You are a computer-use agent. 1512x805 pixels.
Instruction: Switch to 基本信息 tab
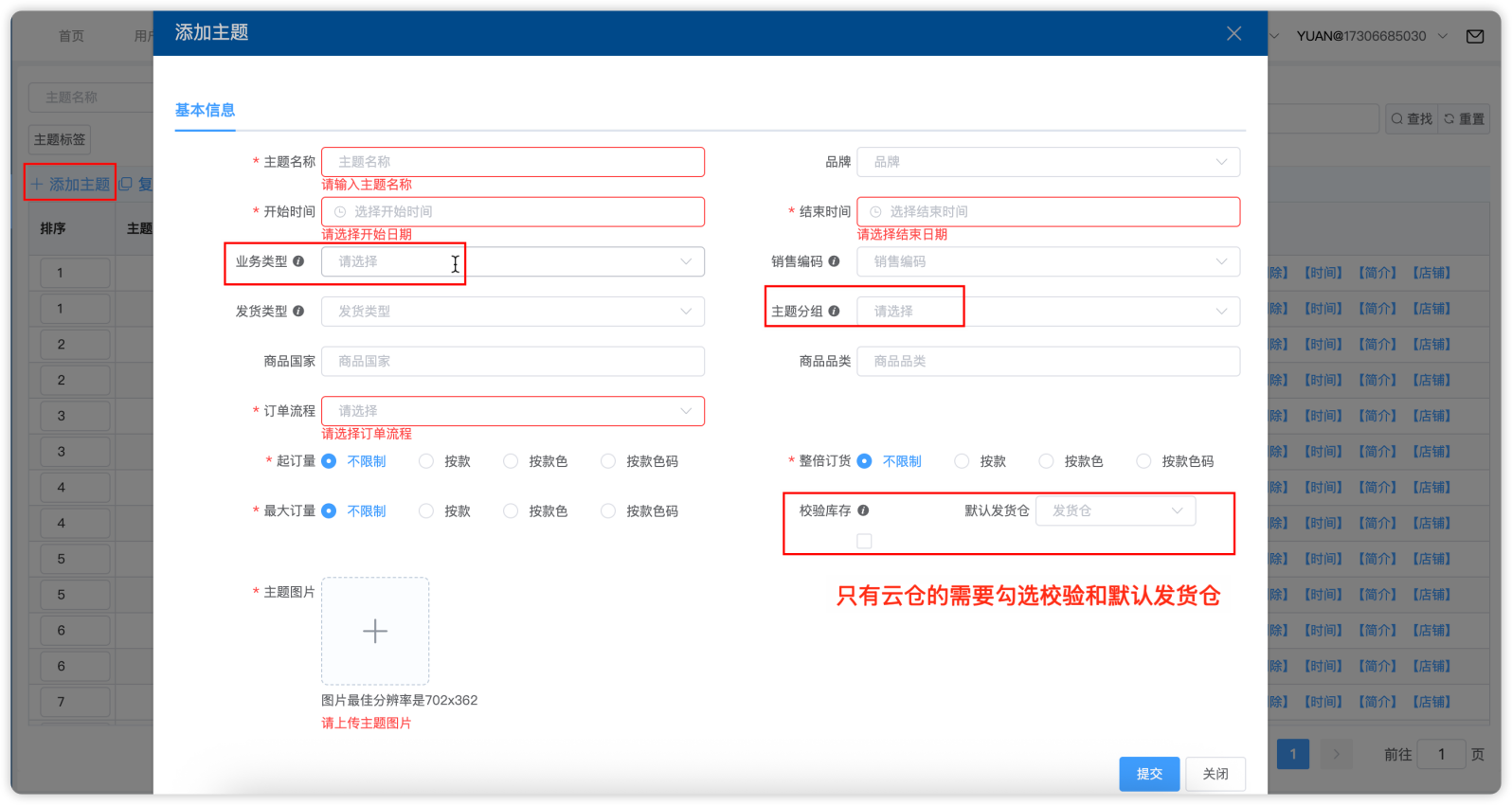[x=205, y=110]
